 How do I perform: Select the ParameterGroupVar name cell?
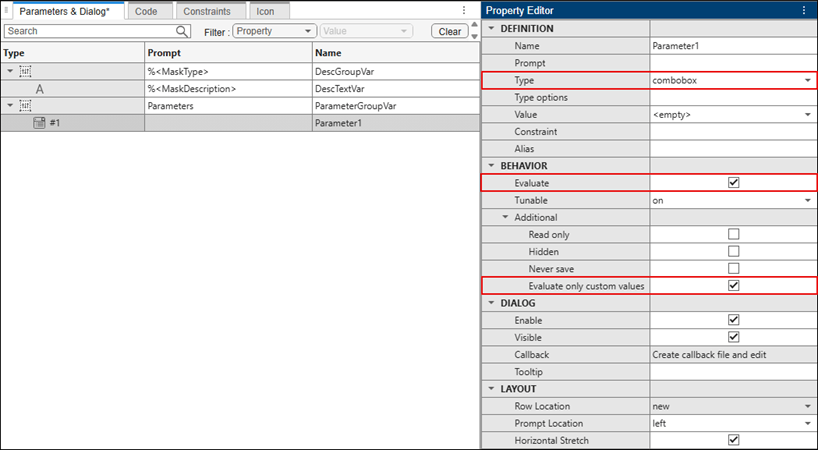[396, 106]
